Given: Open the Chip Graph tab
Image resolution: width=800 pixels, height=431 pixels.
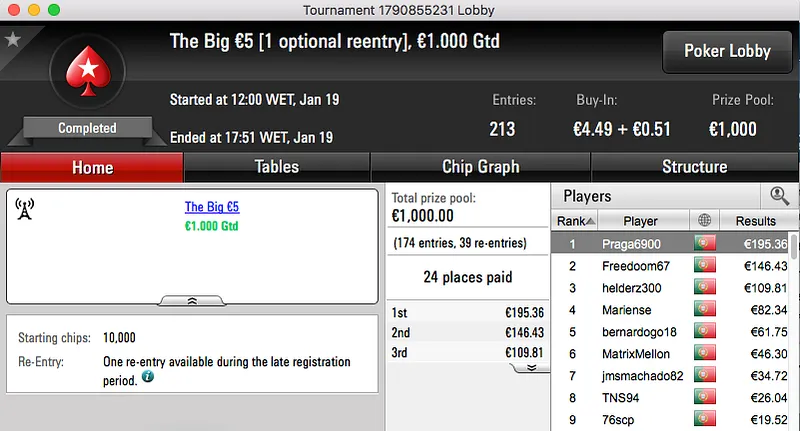Looking at the screenshot, I should coord(480,167).
